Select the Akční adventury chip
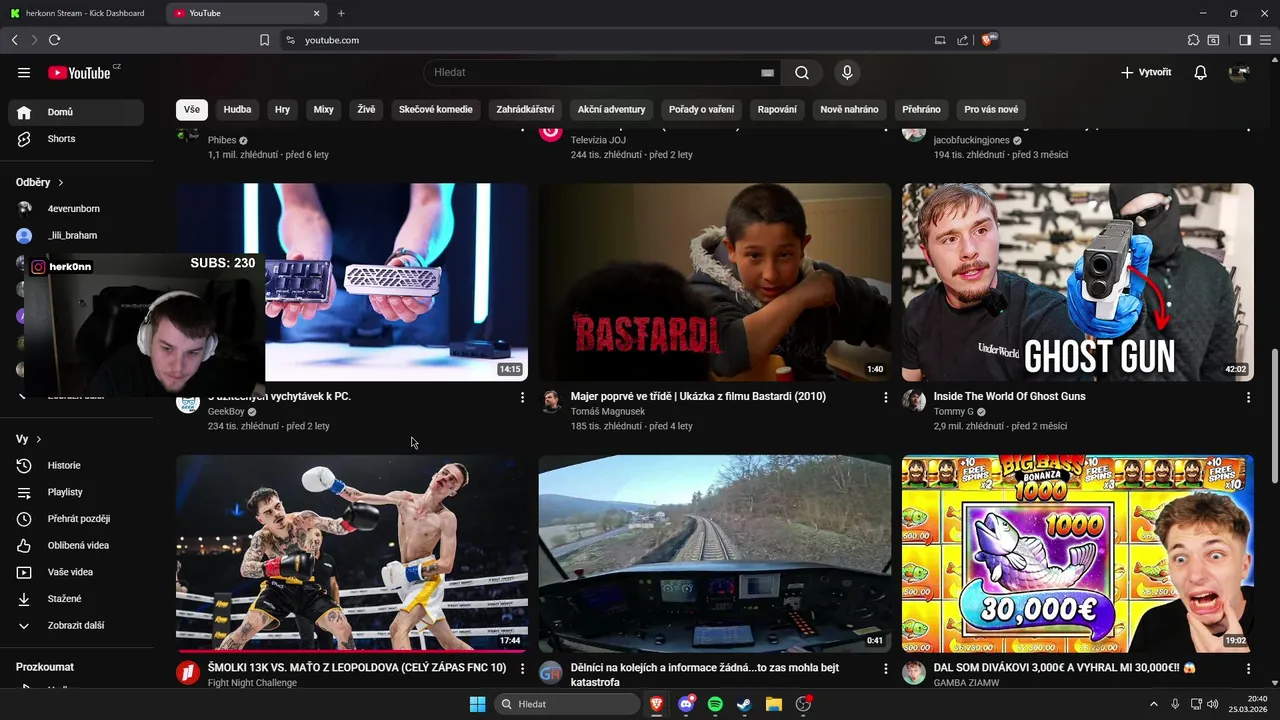 [611, 109]
